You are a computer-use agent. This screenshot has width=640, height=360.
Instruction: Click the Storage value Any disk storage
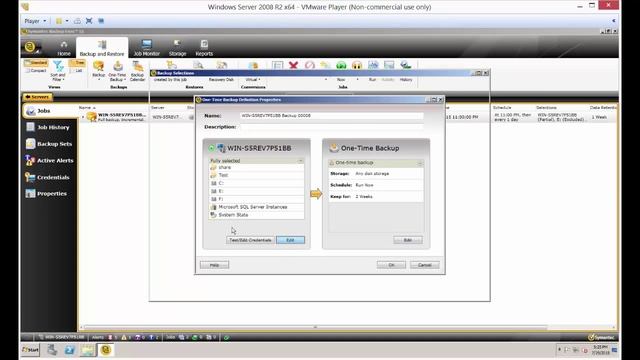372,174
